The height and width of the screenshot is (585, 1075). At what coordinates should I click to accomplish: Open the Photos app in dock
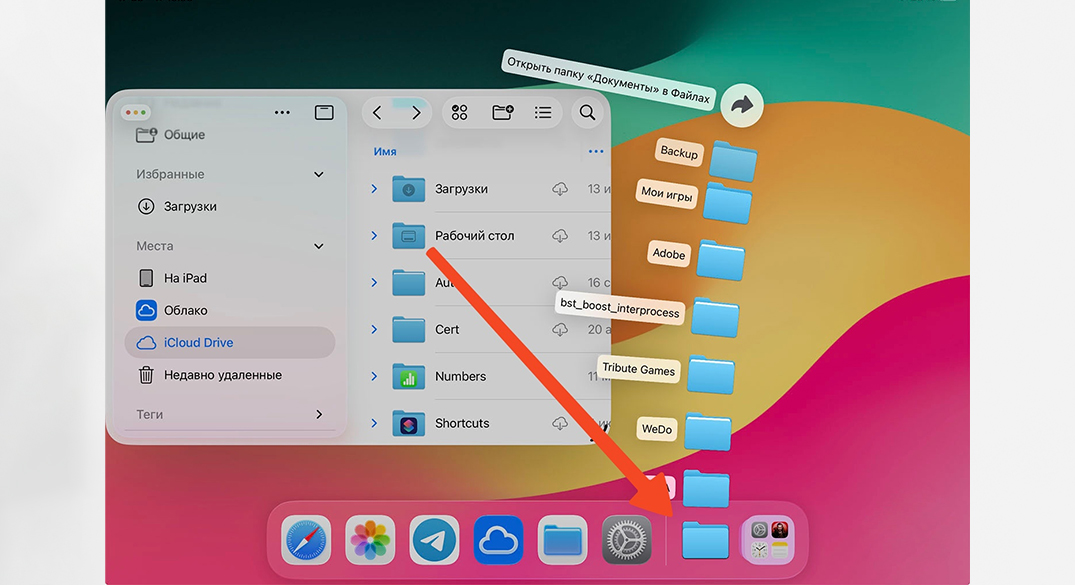370,541
